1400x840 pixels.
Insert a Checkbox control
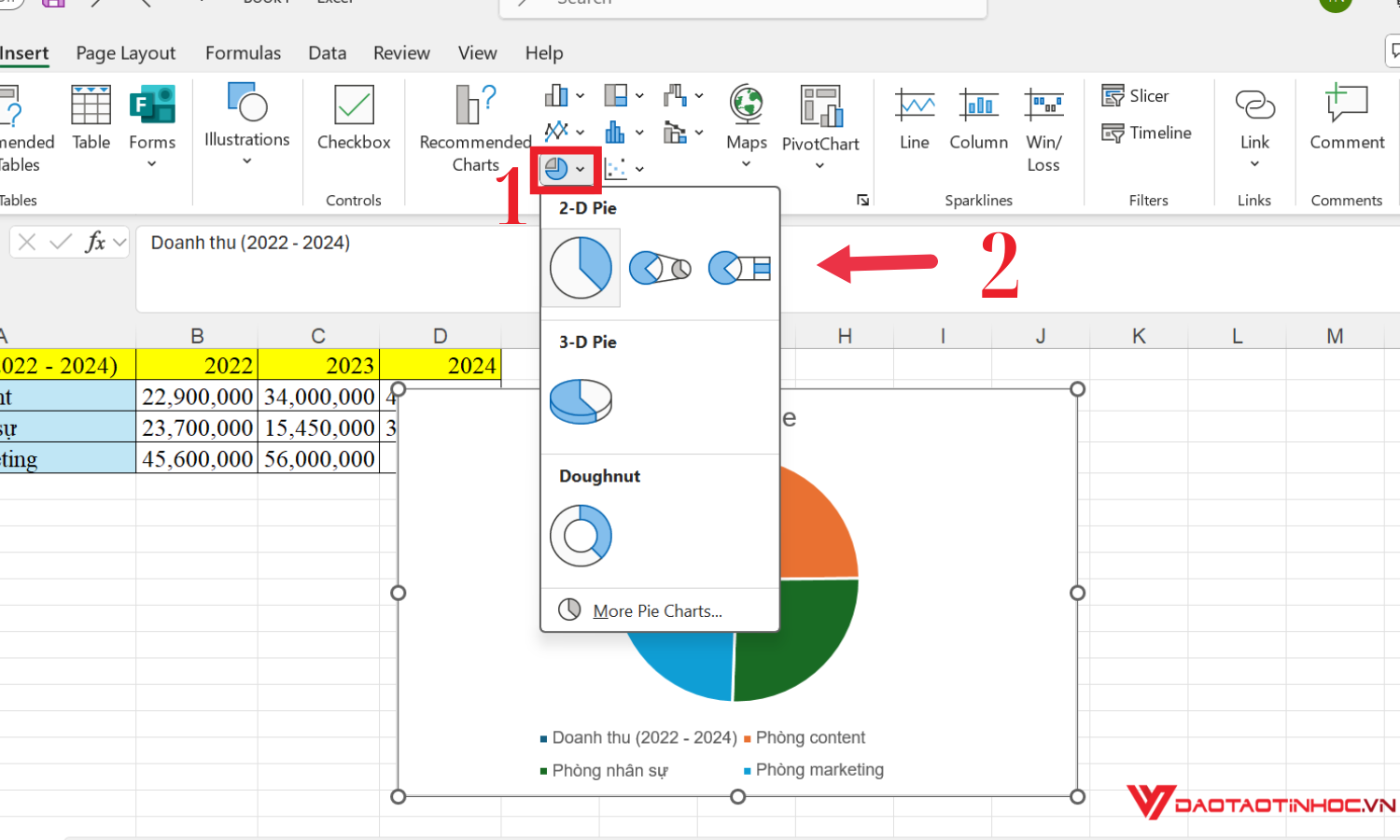click(354, 118)
